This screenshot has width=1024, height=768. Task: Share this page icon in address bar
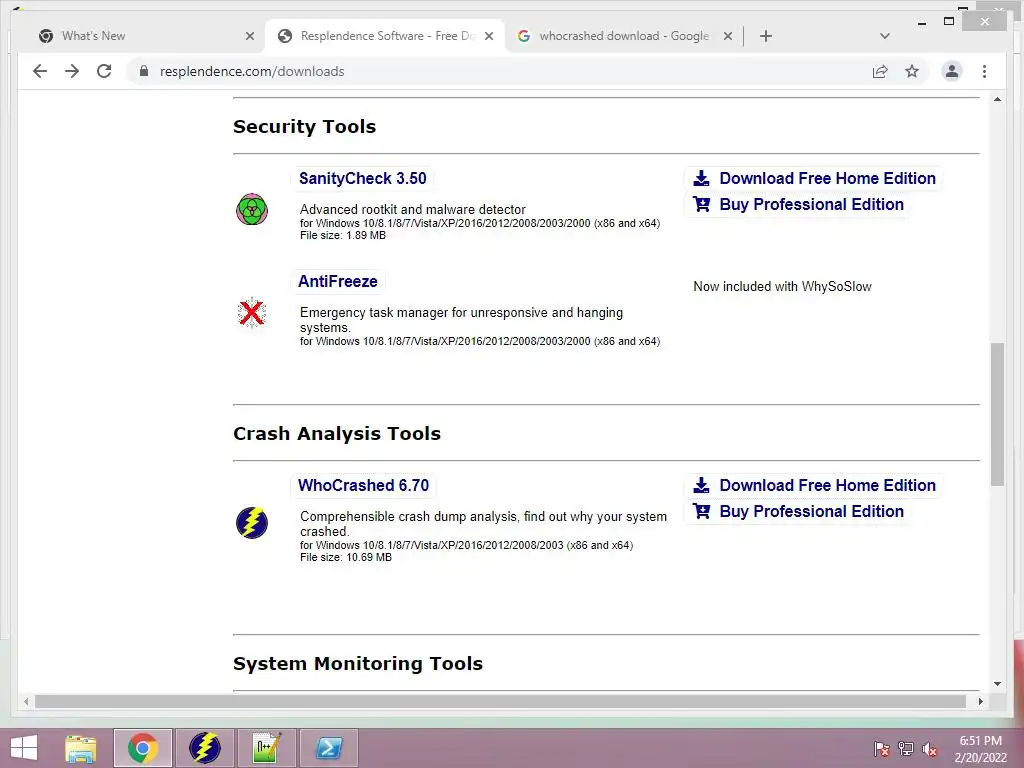[x=880, y=71]
